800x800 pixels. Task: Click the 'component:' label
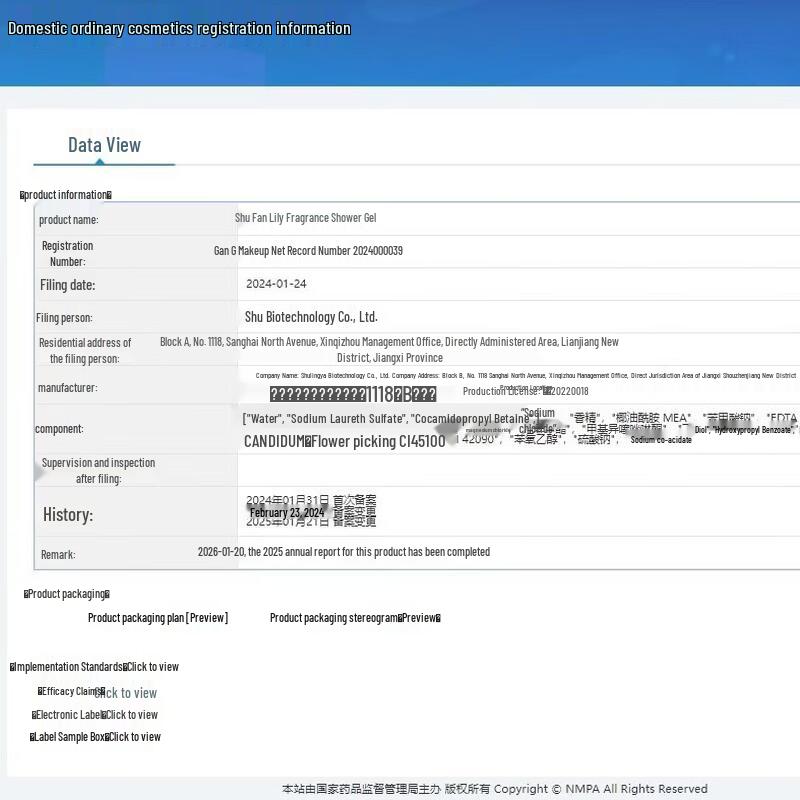(59, 429)
